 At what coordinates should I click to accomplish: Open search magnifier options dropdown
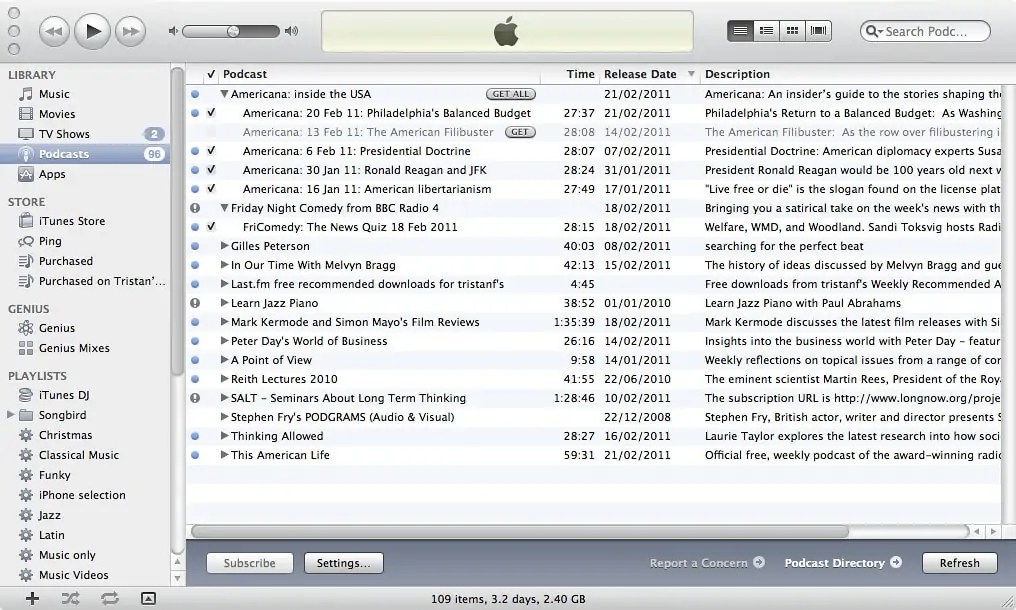coord(874,31)
